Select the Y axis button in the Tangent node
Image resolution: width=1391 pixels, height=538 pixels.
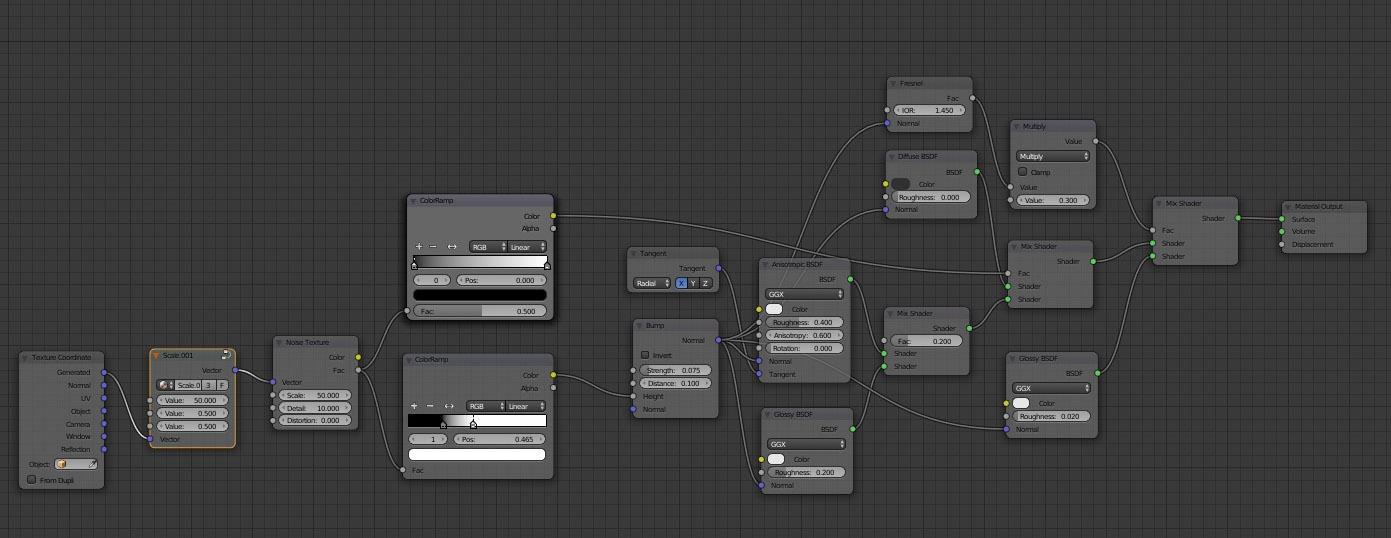[693, 283]
